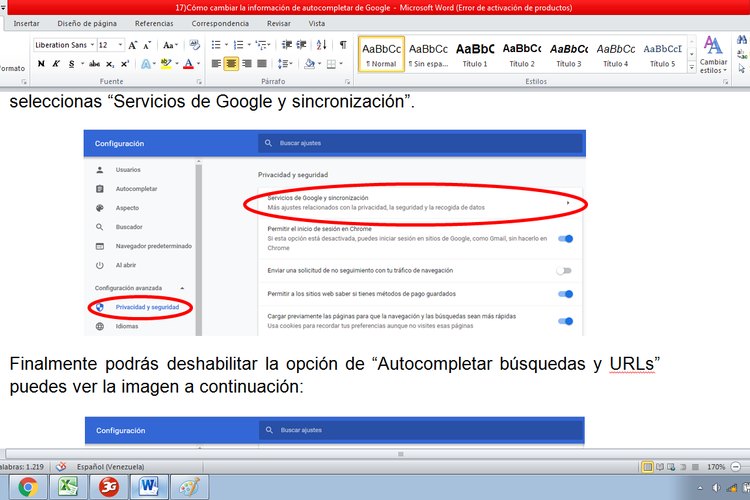
Task: Shrink font size with the smaller A icon
Action: [x=147, y=45]
